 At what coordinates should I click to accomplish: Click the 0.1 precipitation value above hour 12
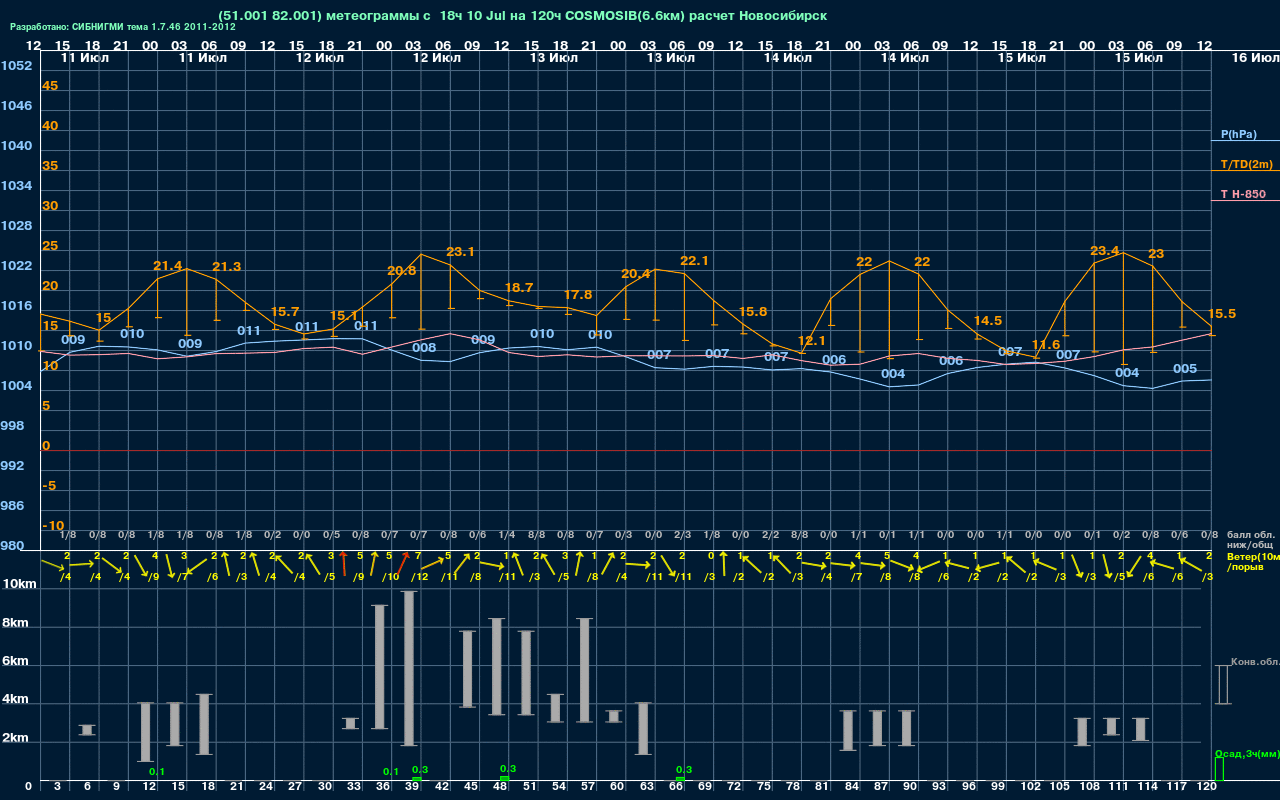157,772
